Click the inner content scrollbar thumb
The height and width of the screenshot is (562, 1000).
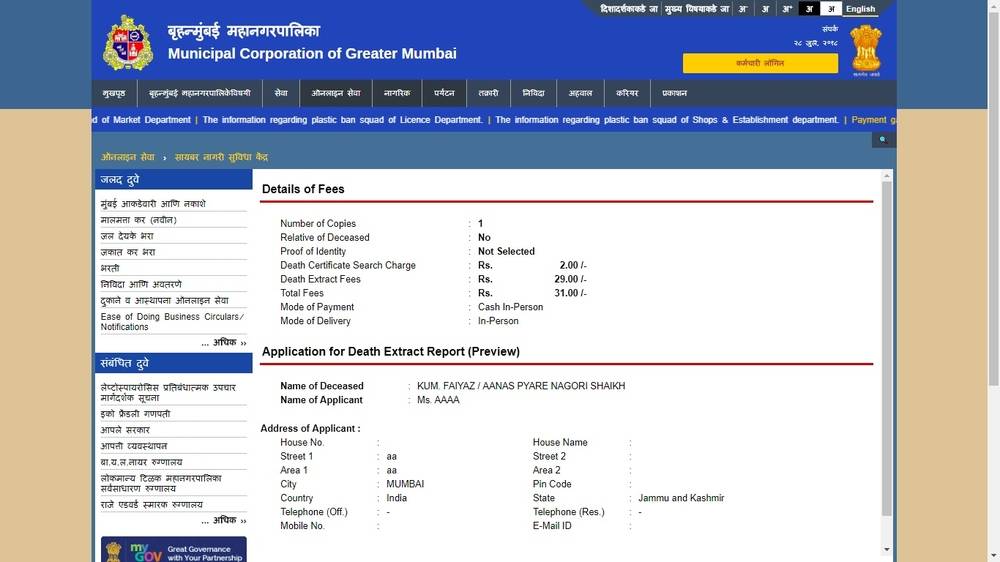[x=886, y=348]
